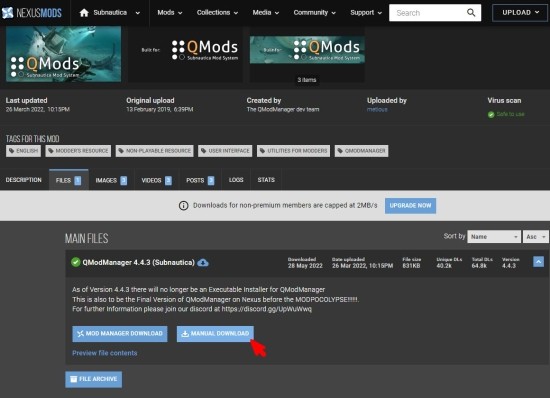Click the UTILITIES FOR MODDERS tag
This screenshot has height=398, width=550.
(x=293, y=151)
